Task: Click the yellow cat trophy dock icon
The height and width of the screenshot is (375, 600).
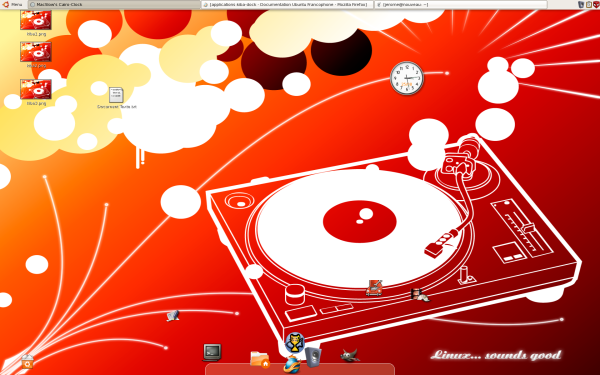Action: tap(295, 342)
